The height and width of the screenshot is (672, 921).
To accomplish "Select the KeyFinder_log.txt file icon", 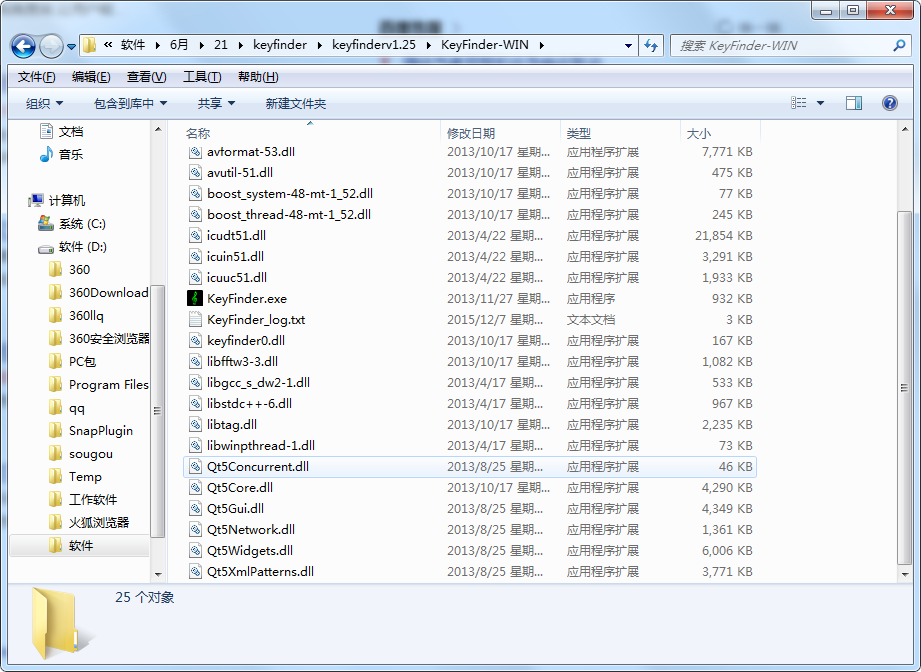I will 195,320.
